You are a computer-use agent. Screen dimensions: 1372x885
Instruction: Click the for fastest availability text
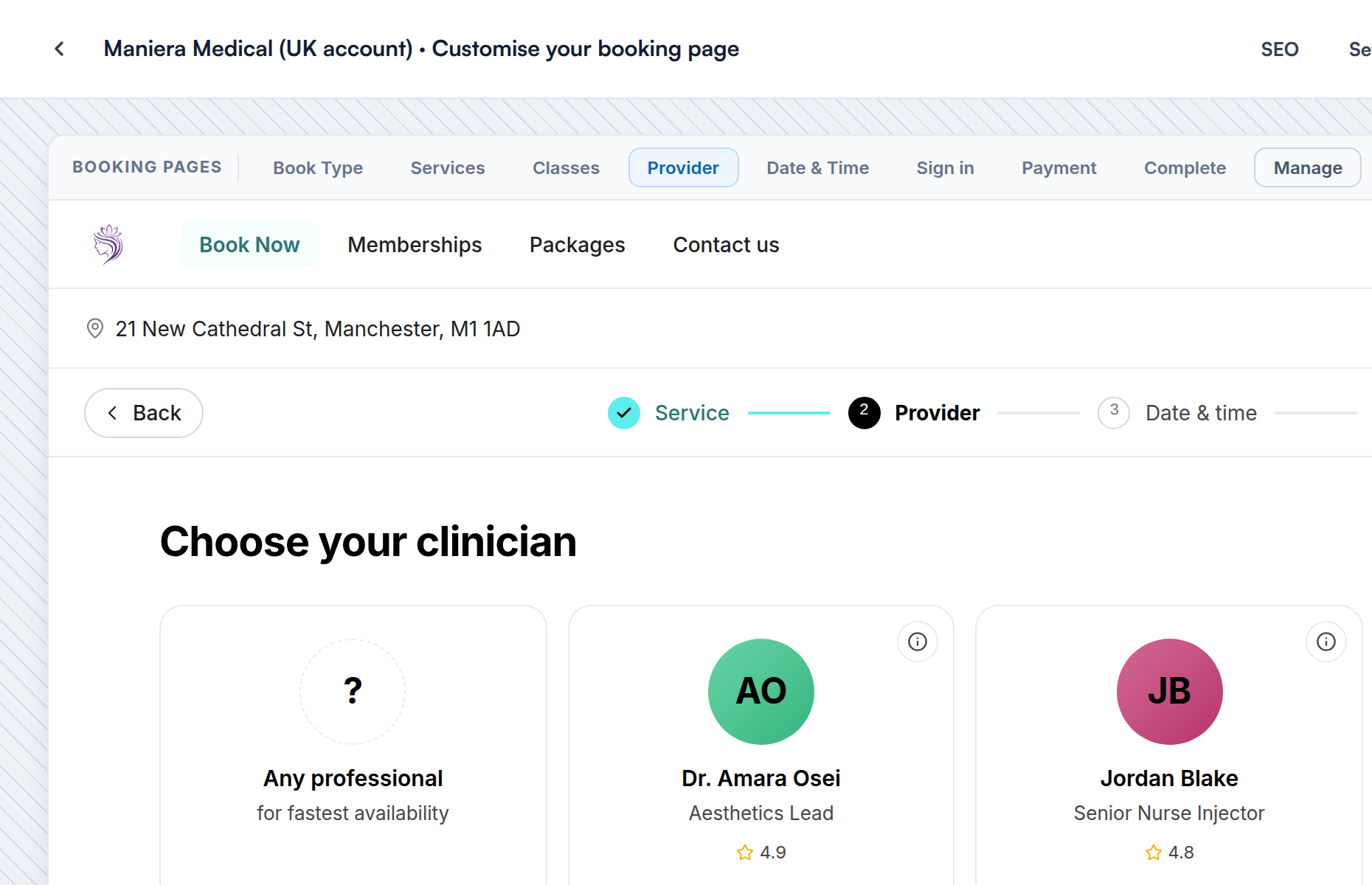point(353,813)
